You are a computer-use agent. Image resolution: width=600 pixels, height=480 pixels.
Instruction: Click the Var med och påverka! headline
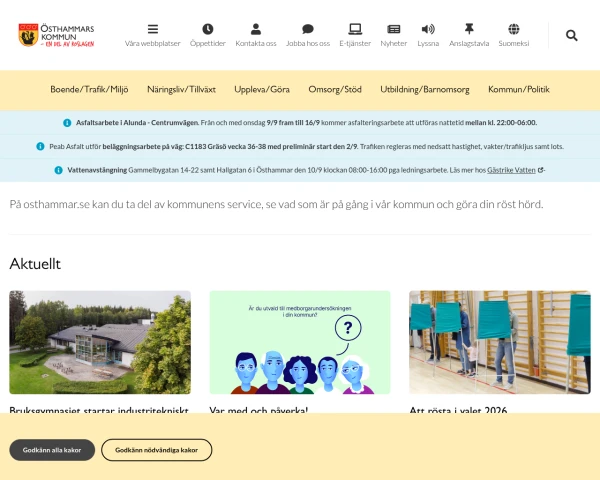click(259, 410)
